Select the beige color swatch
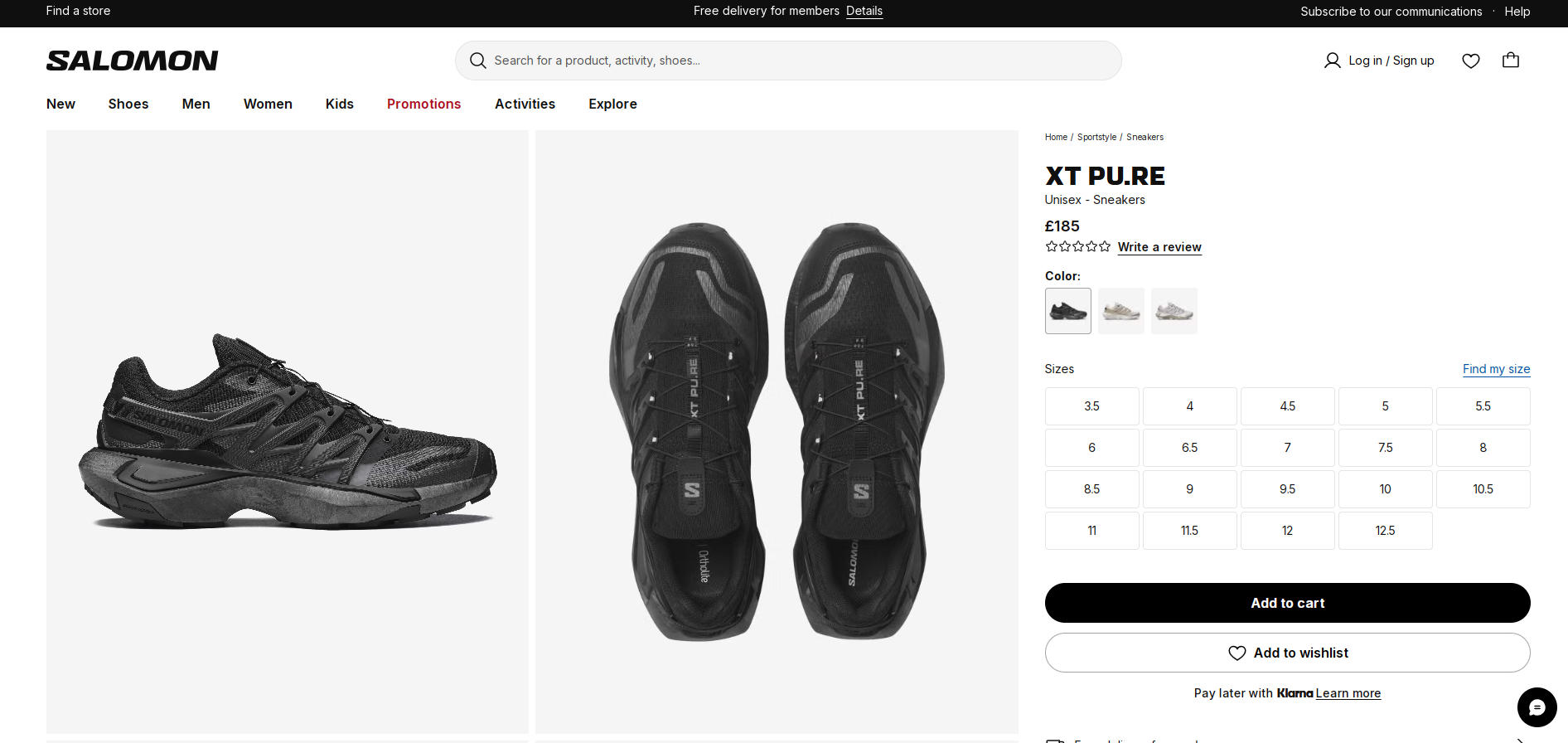The height and width of the screenshot is (743, 1568). tap(1120, 311)
